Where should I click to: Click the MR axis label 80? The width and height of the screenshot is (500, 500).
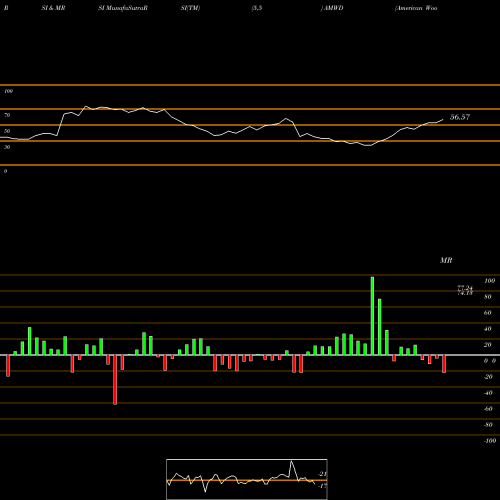488,297
